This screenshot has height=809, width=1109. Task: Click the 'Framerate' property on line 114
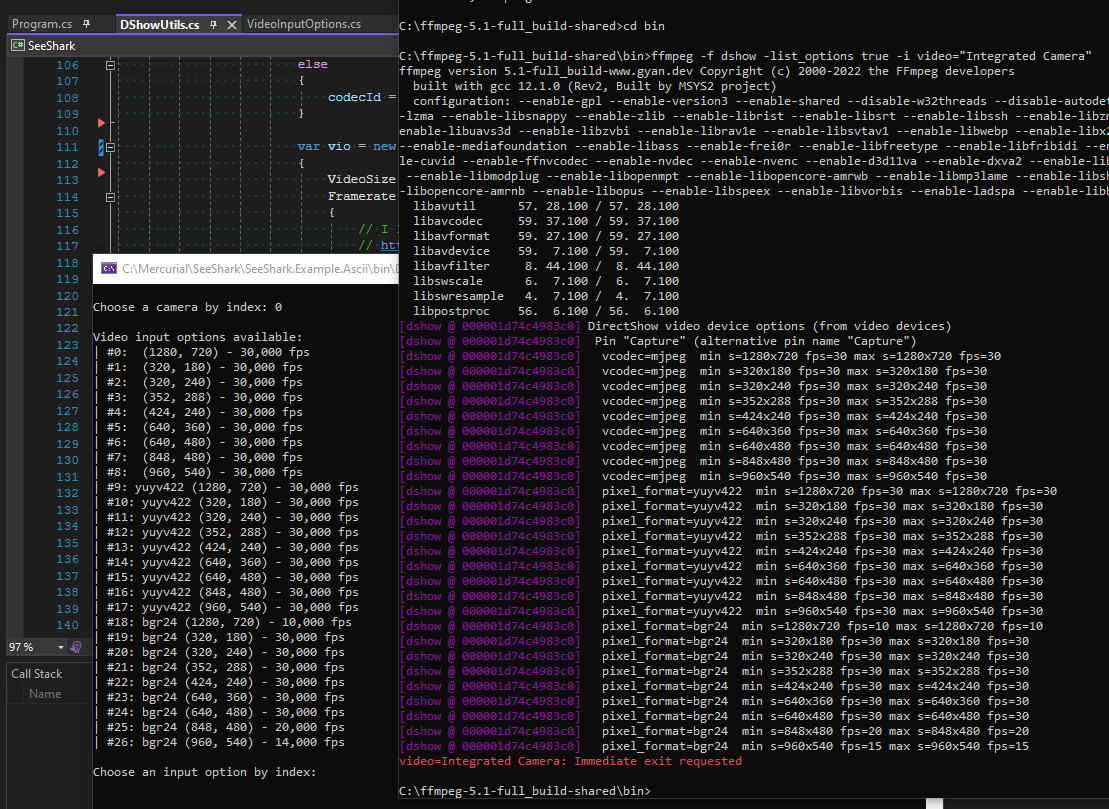(361, 196)
